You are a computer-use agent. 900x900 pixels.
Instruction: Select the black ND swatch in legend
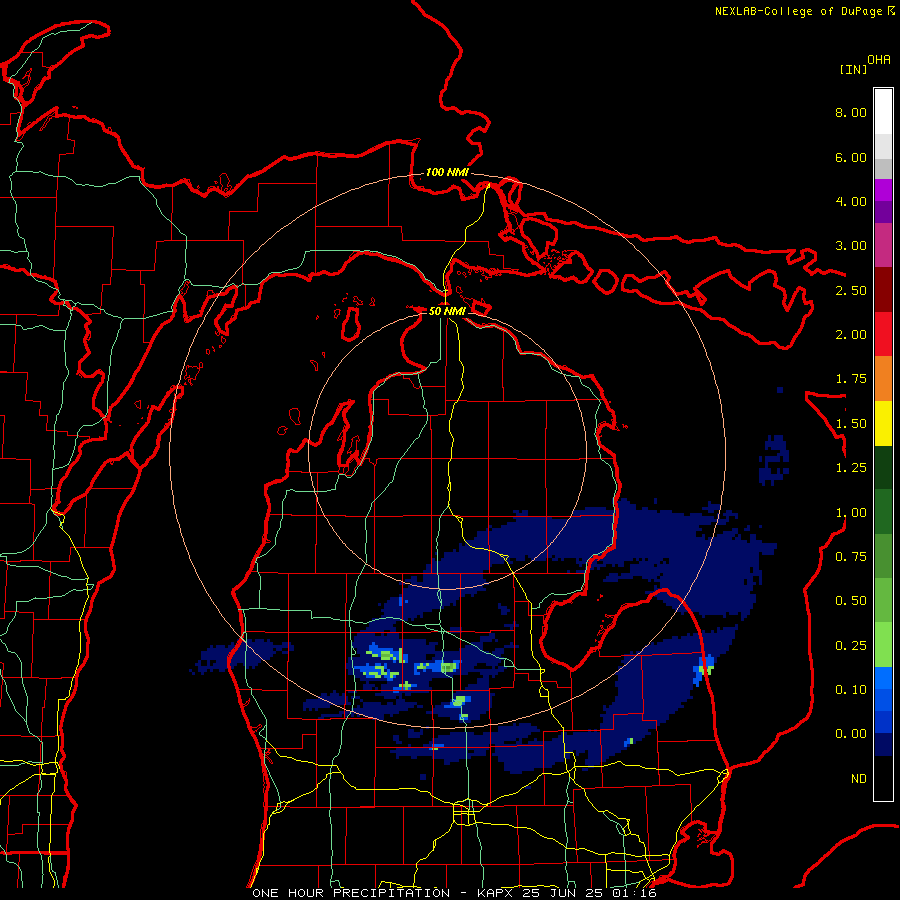coord(883,778)
